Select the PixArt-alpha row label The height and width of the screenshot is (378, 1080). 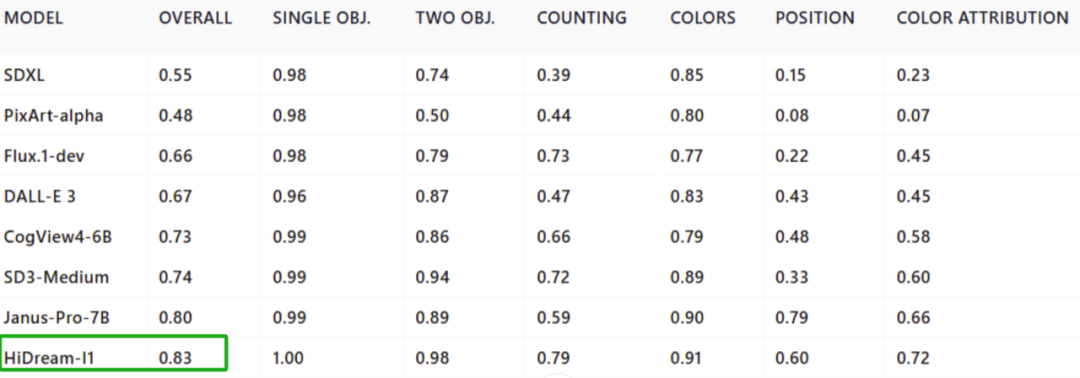[x=54, y=116]
